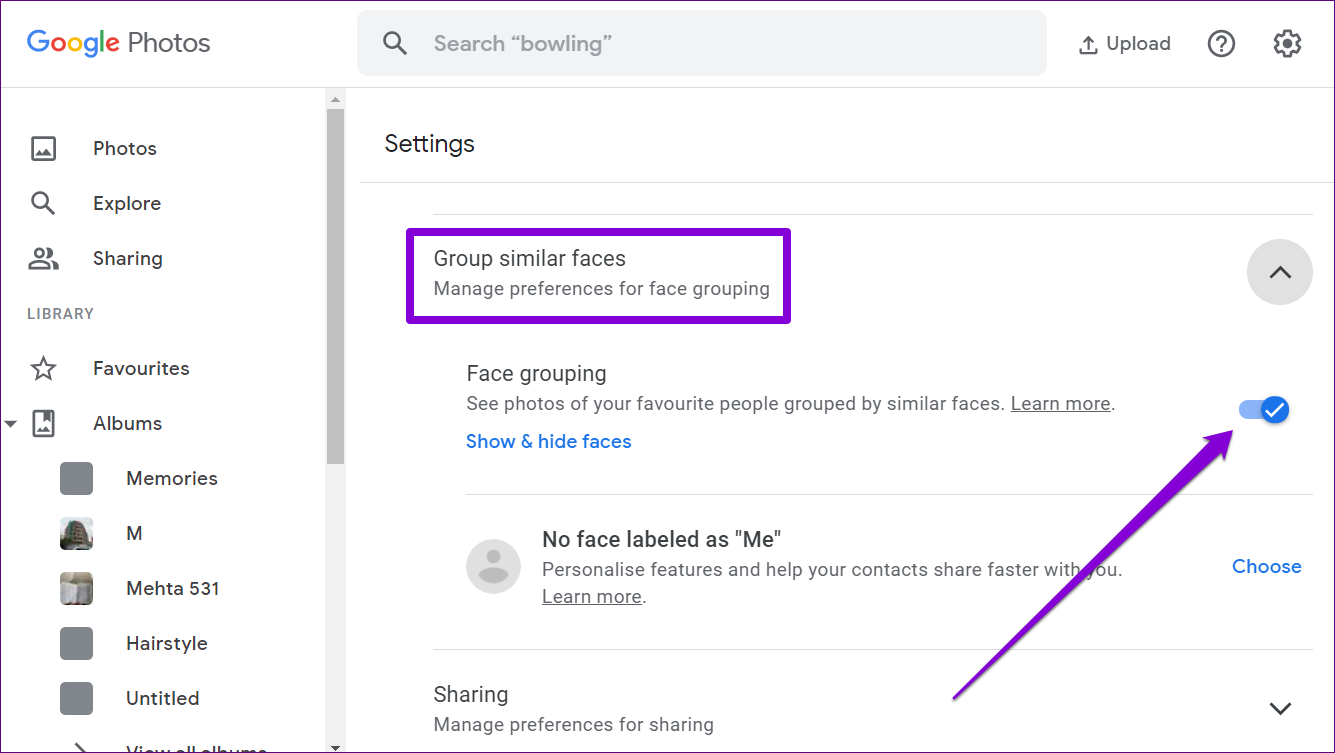The height and width of the screenshot is (753, 1335).
Task: Click the Show & hide faces link
Action: [x=549, y=441]
